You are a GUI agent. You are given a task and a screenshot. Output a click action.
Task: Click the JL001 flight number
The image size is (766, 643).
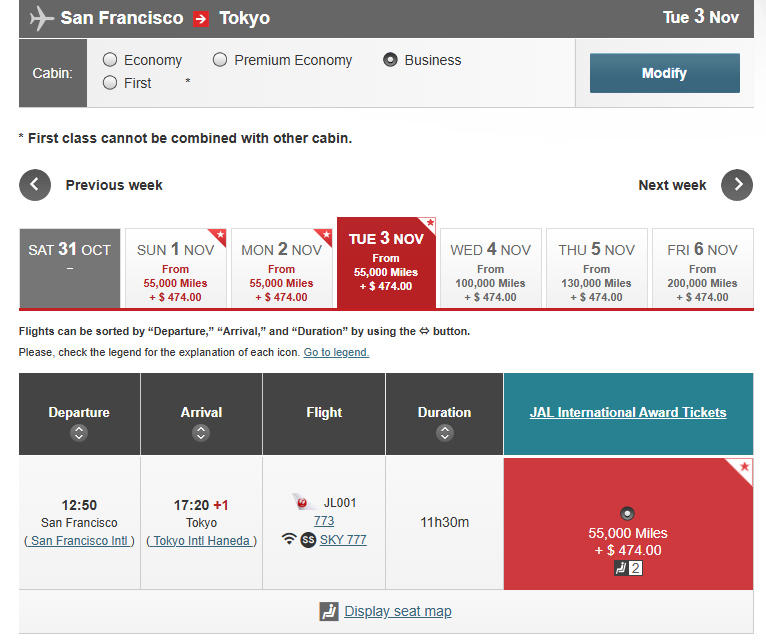340,503
